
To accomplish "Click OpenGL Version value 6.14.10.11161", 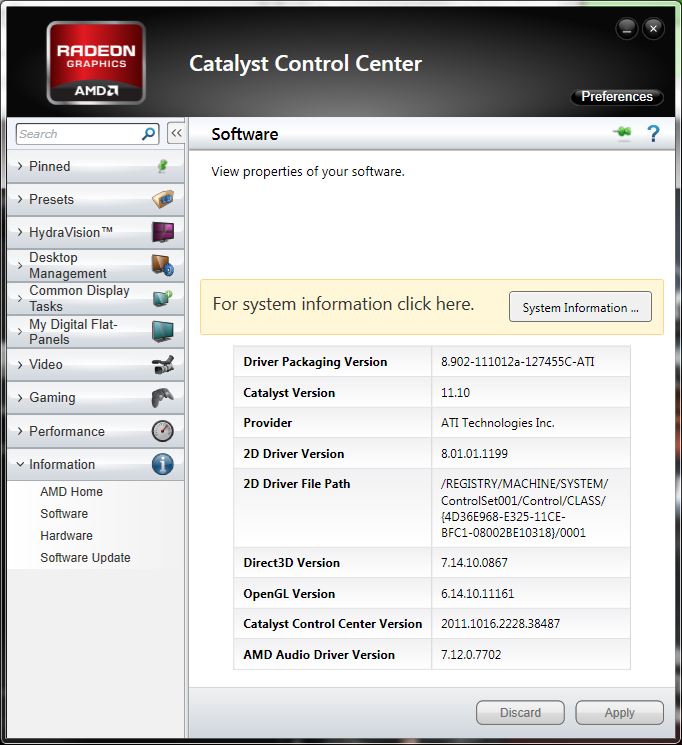I will [478, 593].
